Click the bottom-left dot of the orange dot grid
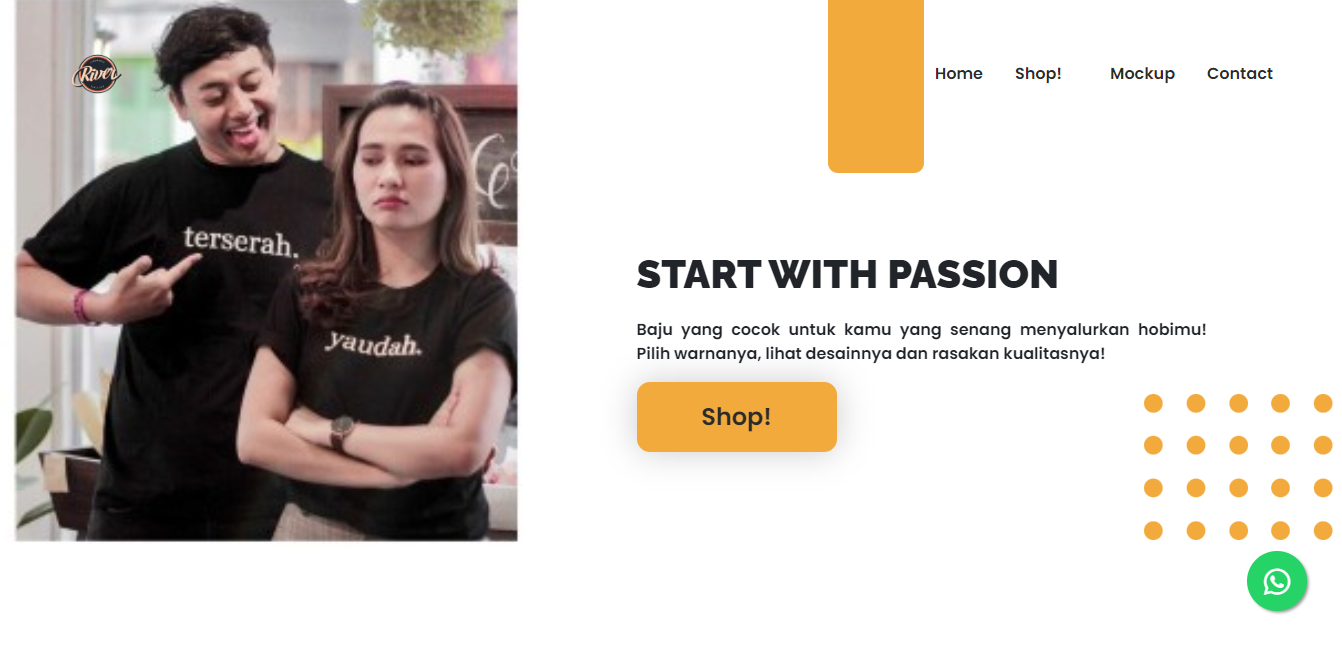Screen dimensions: 1342x651 (x=1153, y=530)
